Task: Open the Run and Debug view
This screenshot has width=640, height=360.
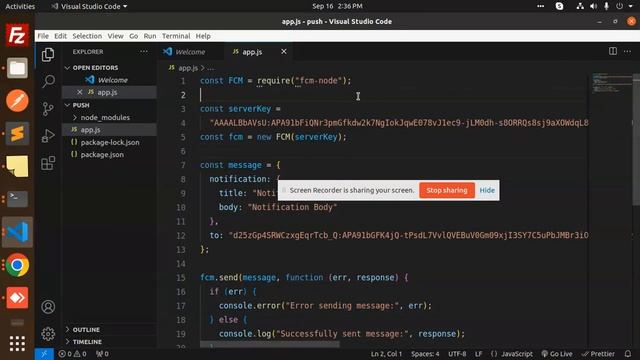Action: coord(48,136)
